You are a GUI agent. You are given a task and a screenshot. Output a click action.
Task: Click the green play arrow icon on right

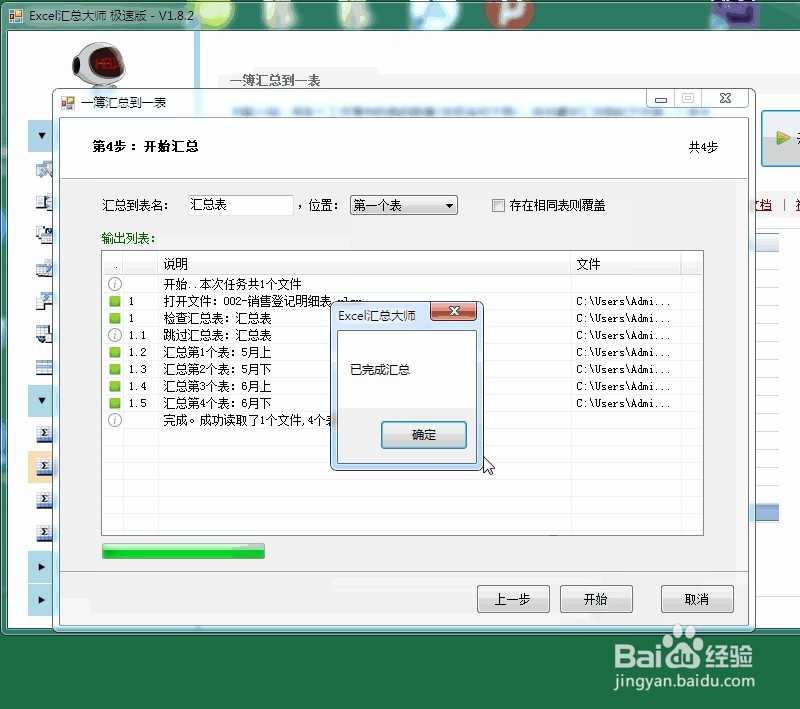(x=783, y=138)
